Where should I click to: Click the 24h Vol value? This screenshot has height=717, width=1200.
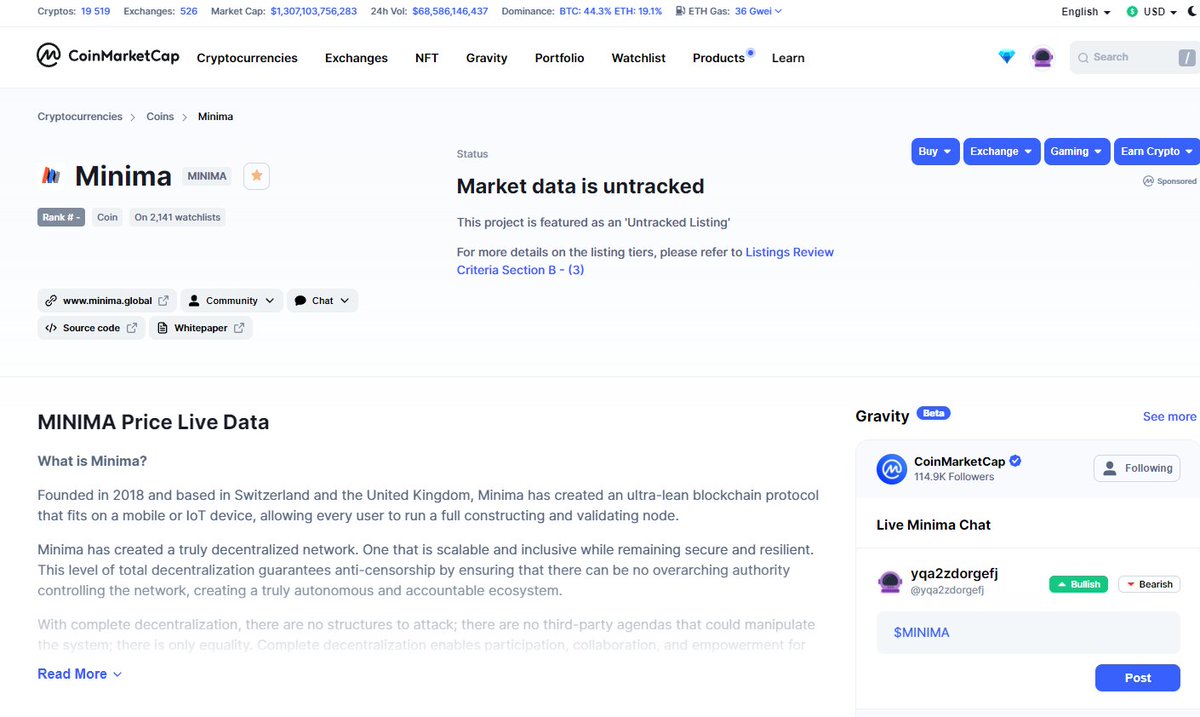tap(450, 11)
